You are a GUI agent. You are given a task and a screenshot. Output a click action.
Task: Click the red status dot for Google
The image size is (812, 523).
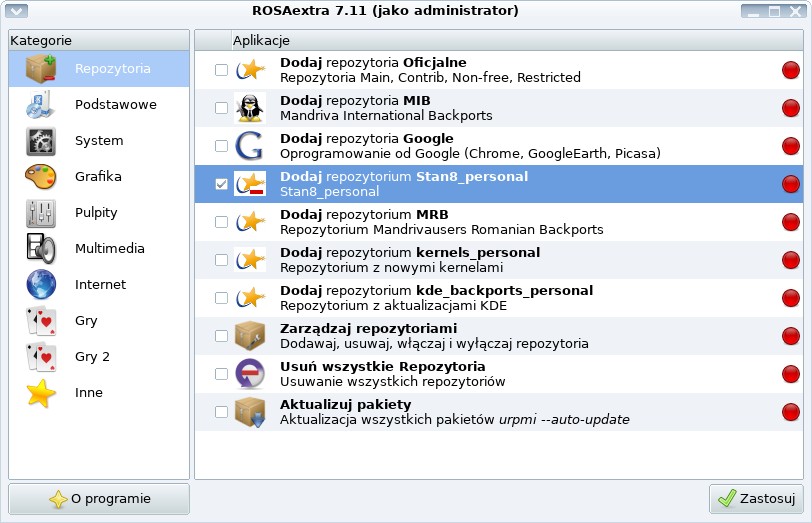(x=791, y=146)
